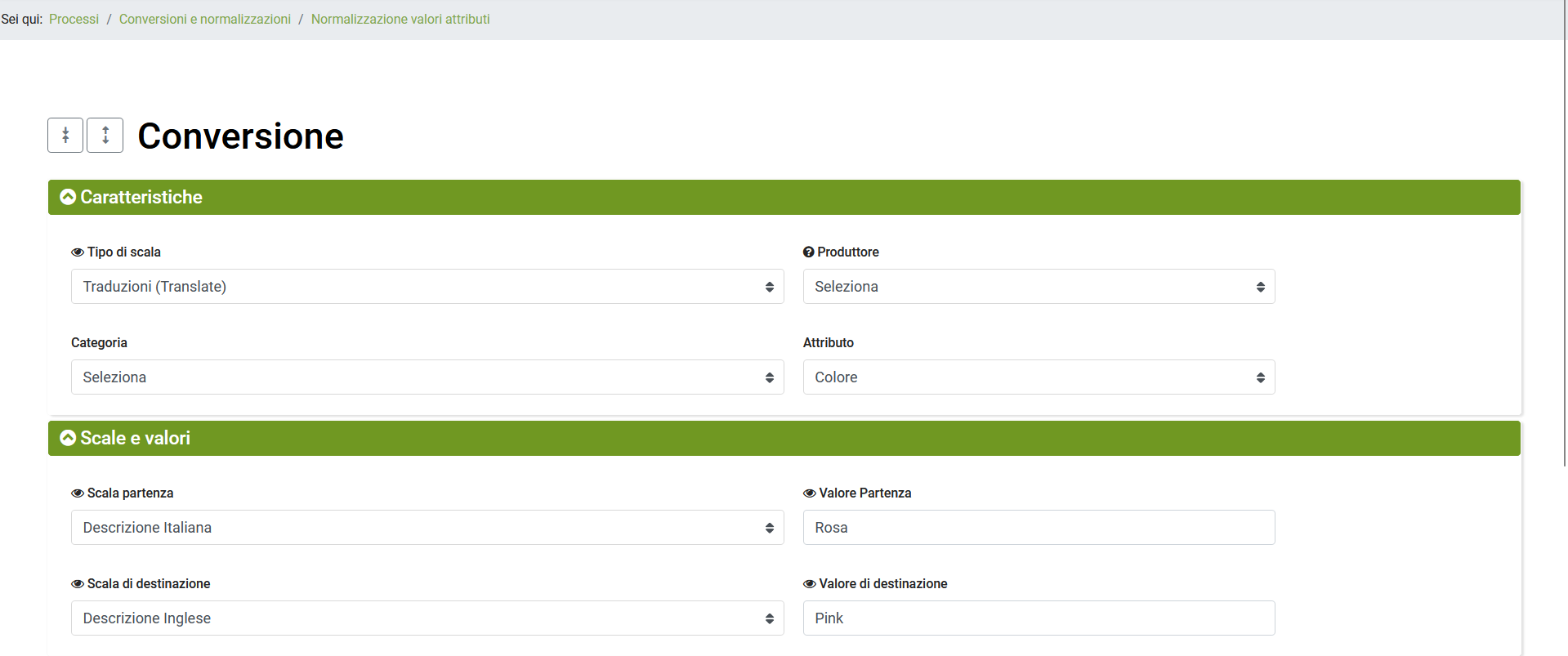Open the Categoria select dropdown
The width and height of the screenshot is (1568, 656).
[427, 377]
